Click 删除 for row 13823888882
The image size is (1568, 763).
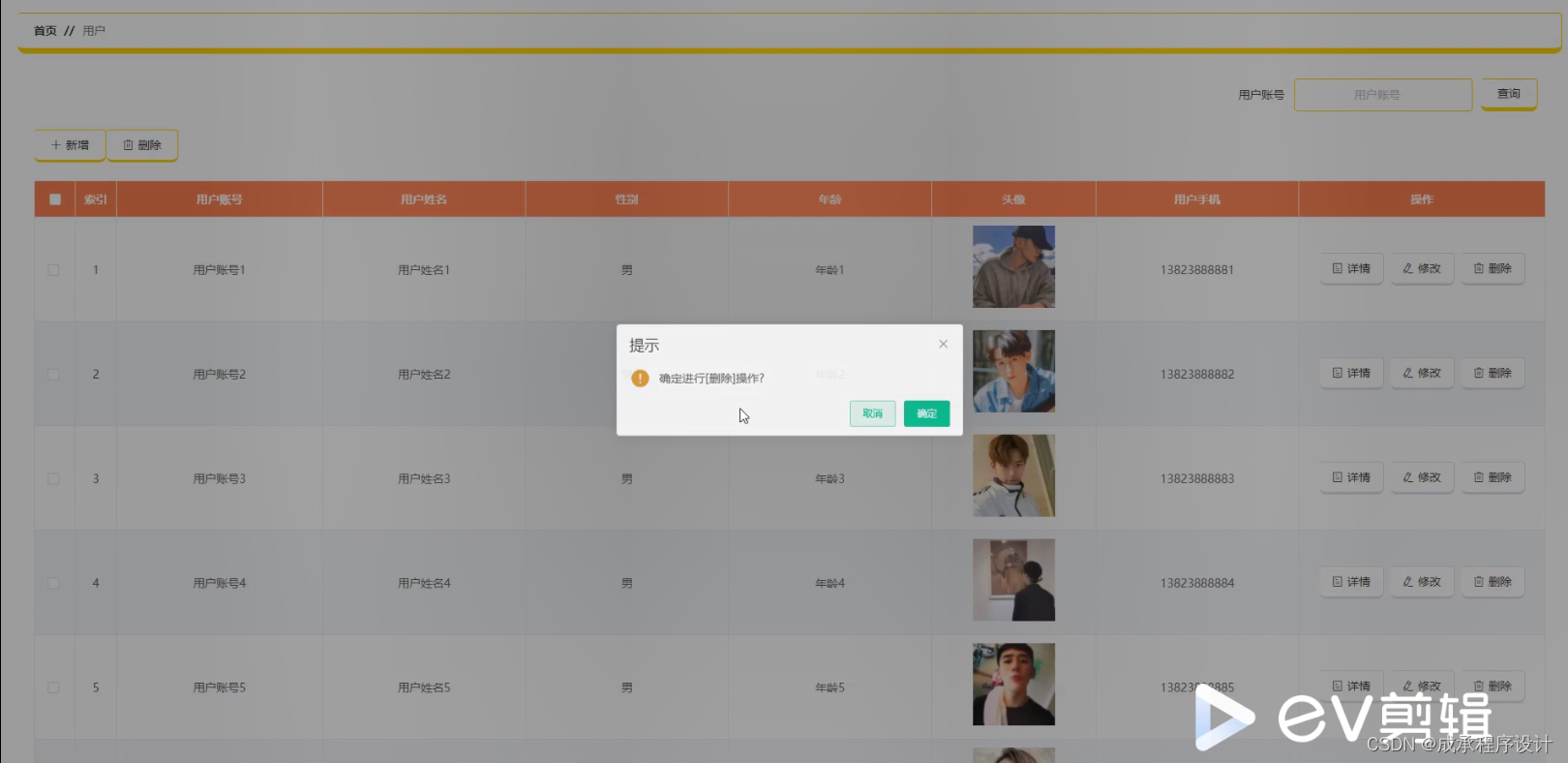[x=1493, y=373]
